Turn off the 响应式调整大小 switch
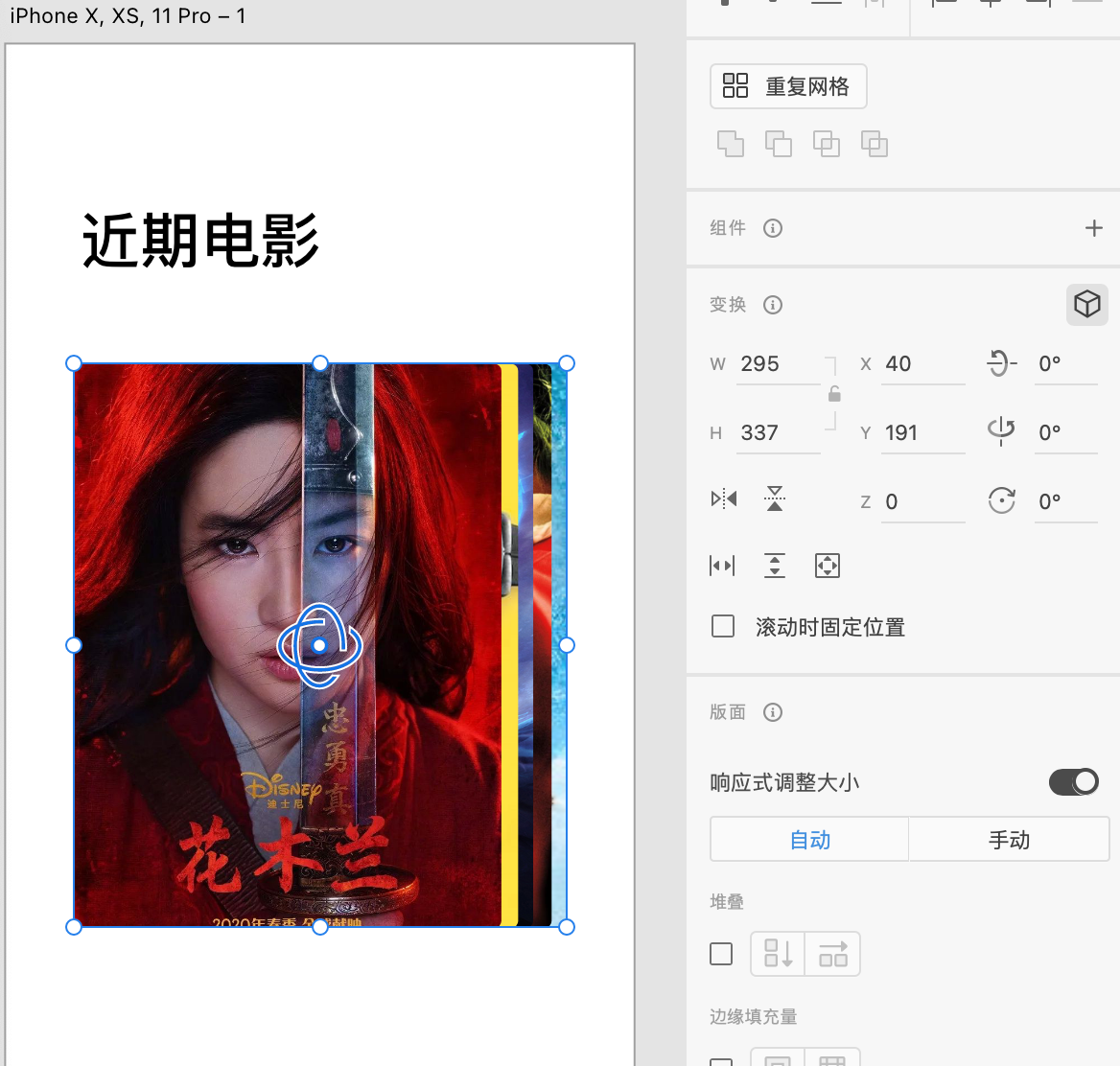 pos(1074,782)
